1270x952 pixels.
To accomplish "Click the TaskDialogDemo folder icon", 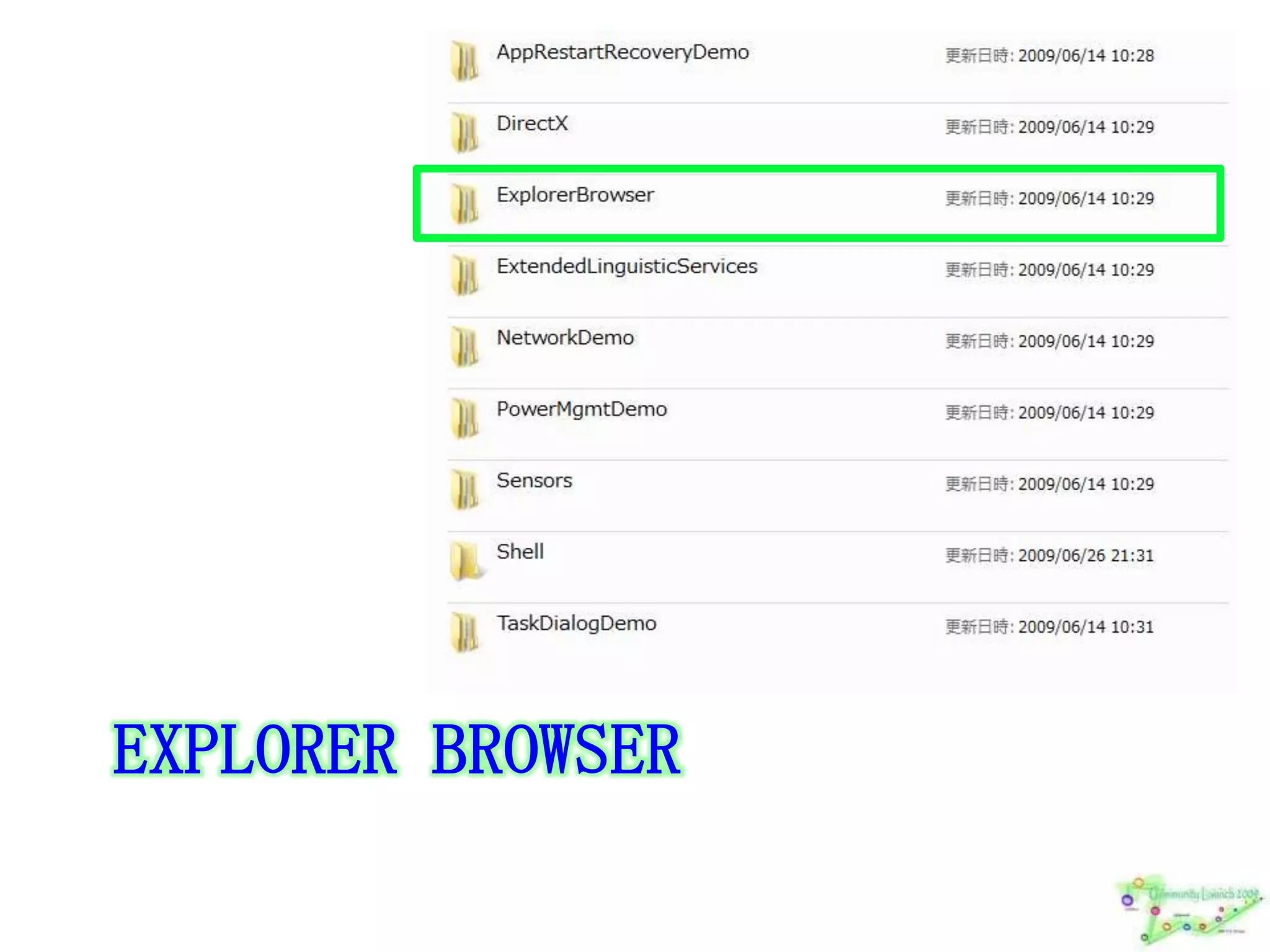I will 464,632.
